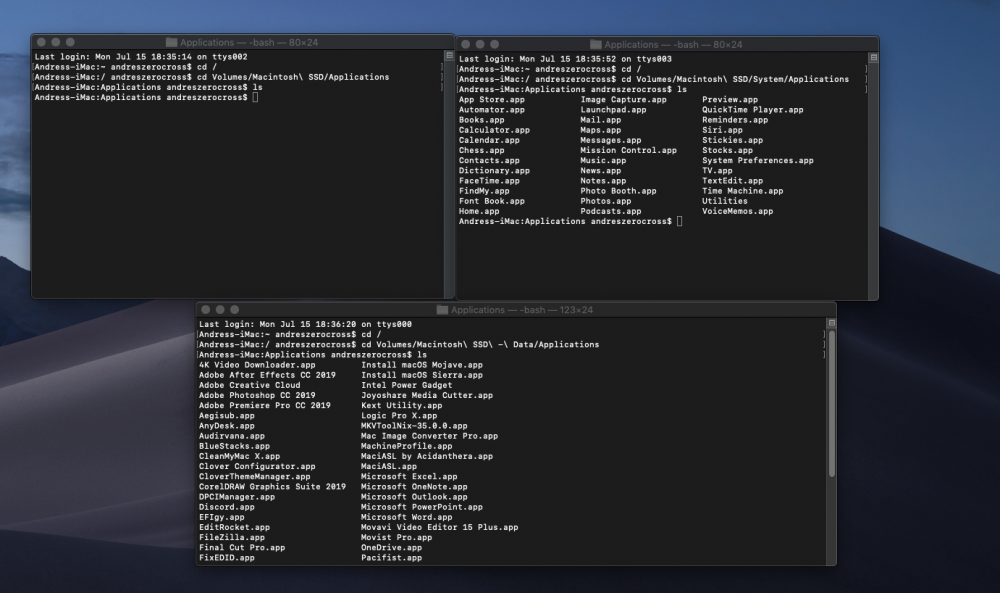
Task: Click 'Adobe Premiere Pro CC 2019' entry
Action: pyautogui.click(x=265, y=406)
